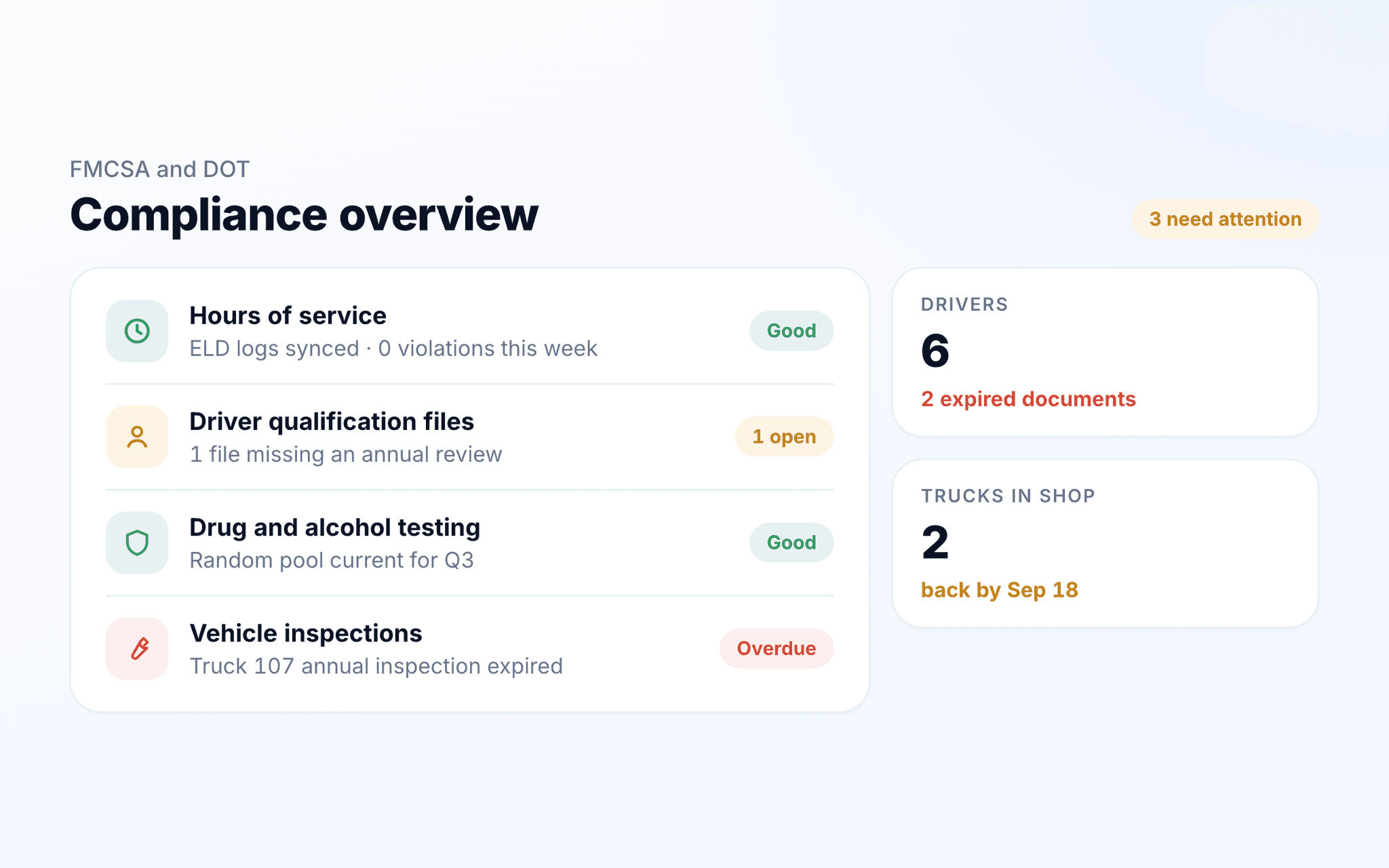Select the 'Hours of service' title
1389x868 pixels.
(x=288, y=315)
